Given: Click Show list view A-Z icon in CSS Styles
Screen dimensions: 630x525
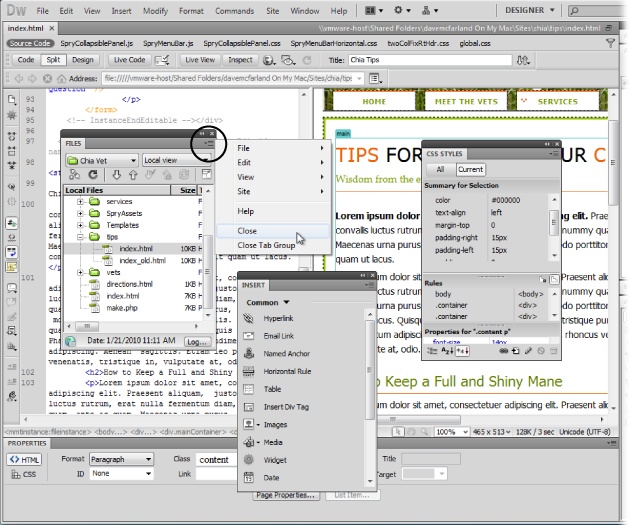Looking at the screenshot, I should 447,351.
